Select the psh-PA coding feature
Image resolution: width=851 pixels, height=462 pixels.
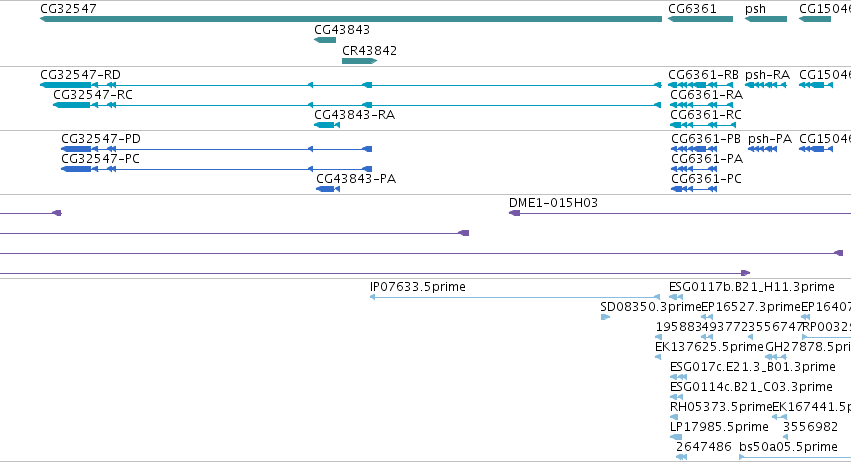(763, 149)
